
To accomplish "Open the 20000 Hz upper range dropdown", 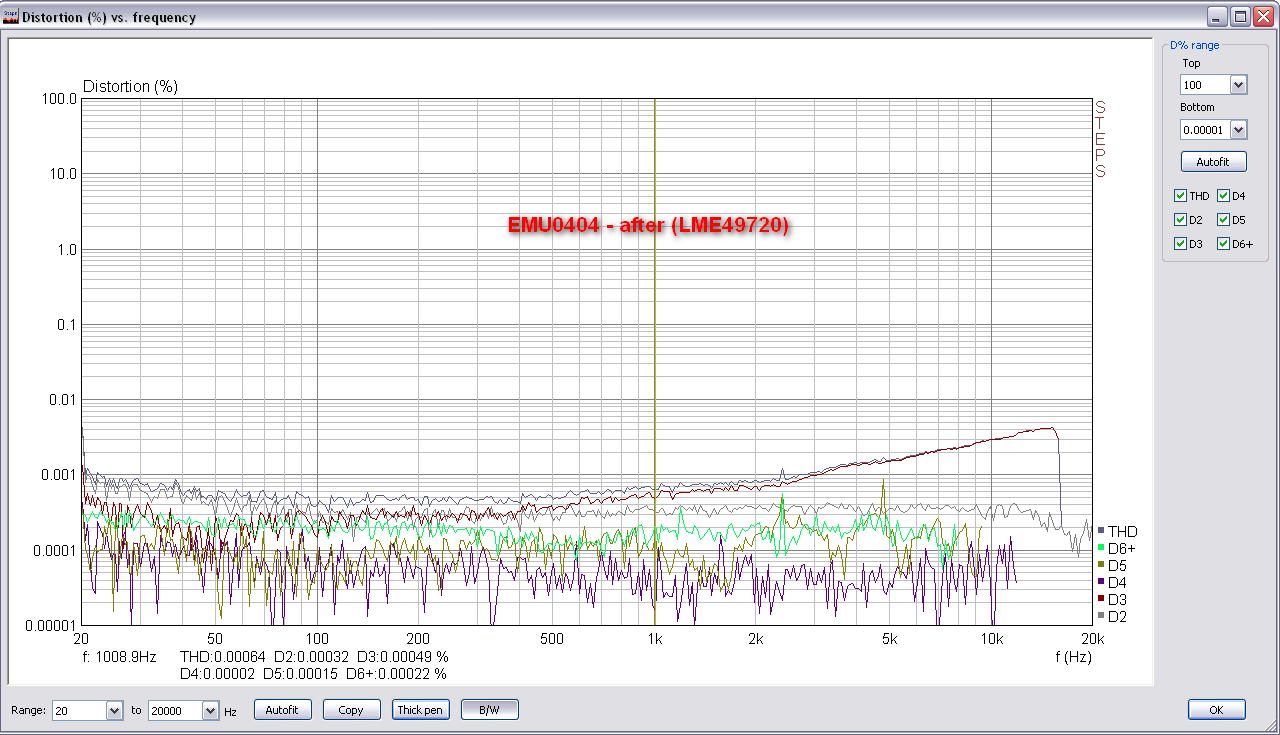I will (x=211, y=710).
